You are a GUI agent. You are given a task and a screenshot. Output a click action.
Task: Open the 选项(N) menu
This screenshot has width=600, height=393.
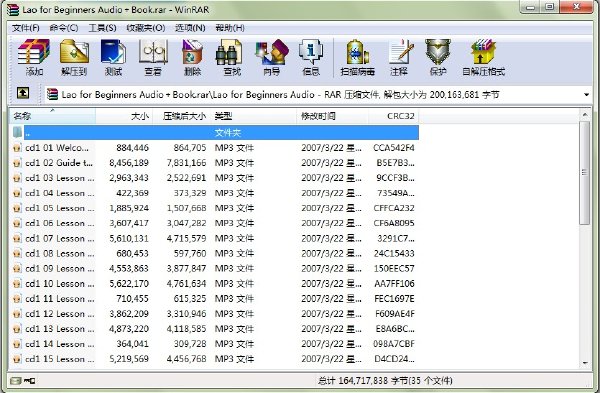point(190,28)
